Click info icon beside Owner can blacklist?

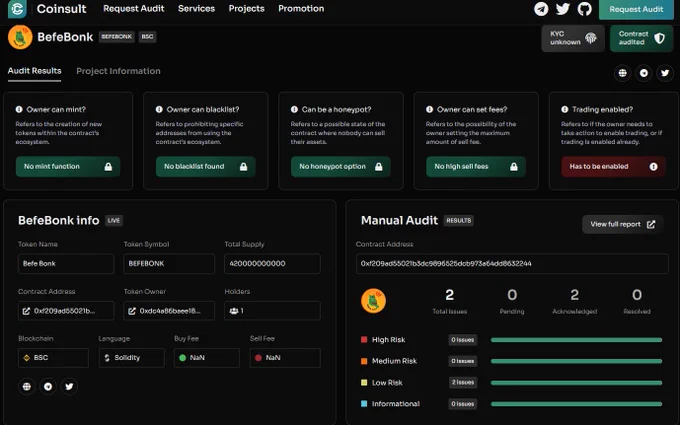(159, 109)
